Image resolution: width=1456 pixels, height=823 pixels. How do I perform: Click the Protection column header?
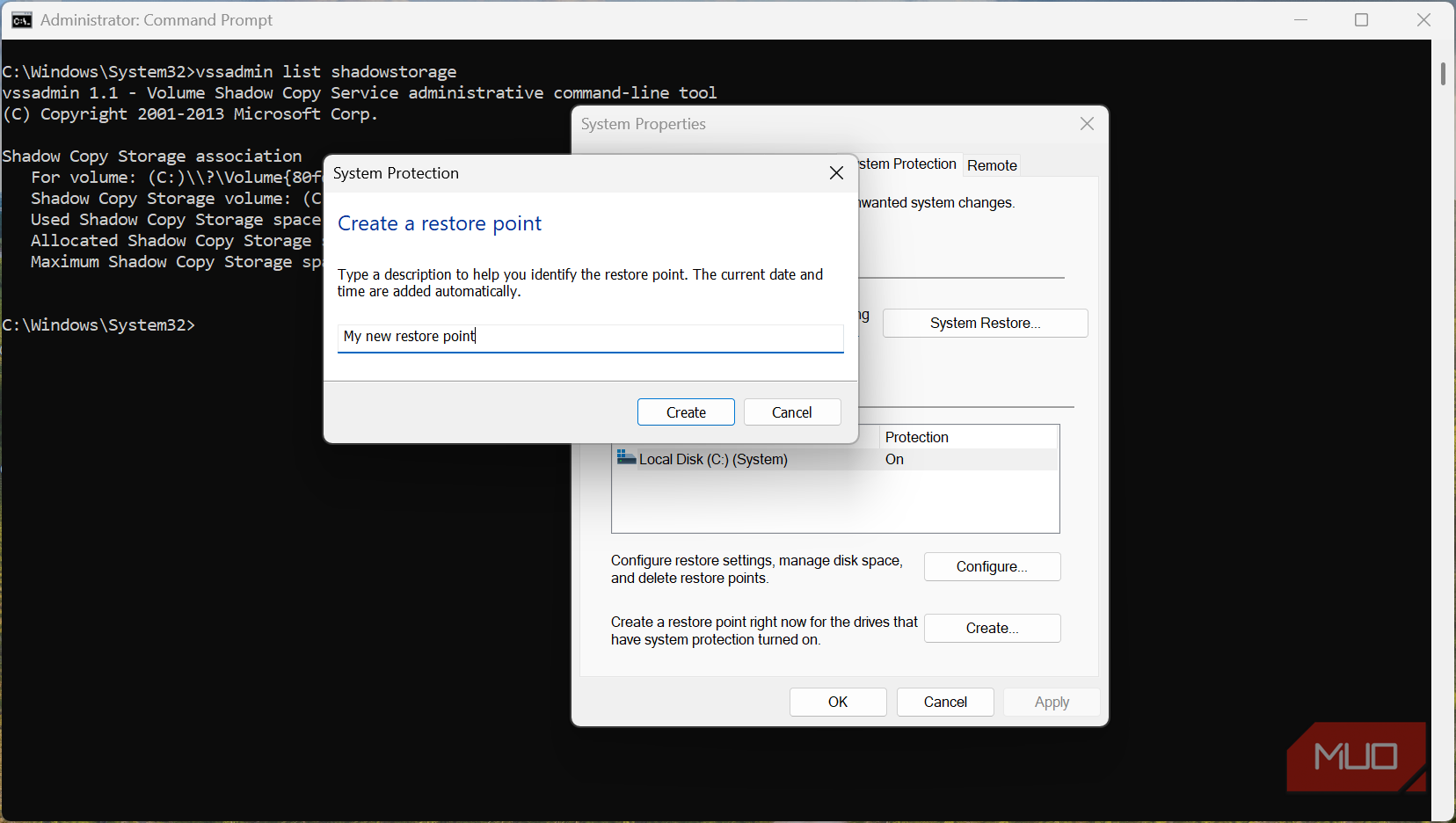click(969, 437)
